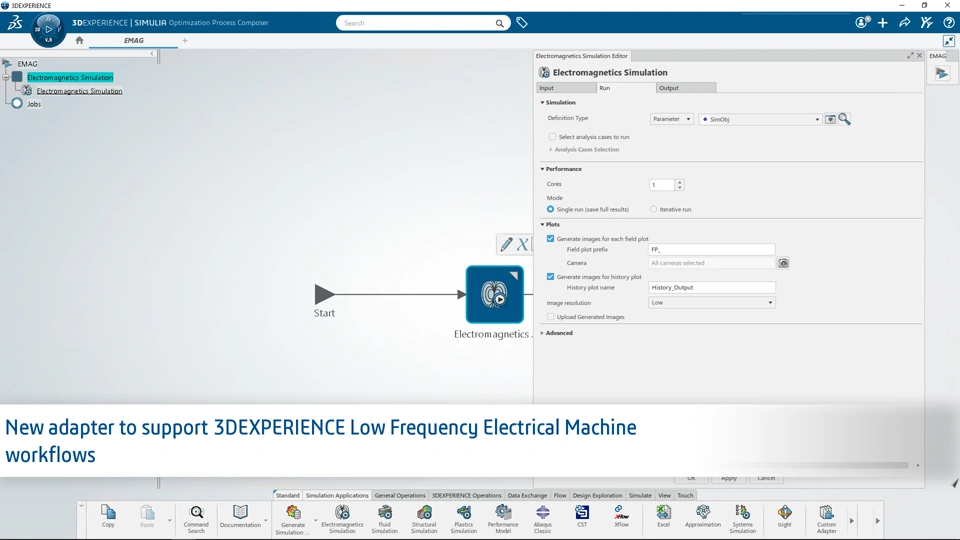Enable Upload Generated Images checkbox
This screenshot has height=540, width=960.
[550, 317]
